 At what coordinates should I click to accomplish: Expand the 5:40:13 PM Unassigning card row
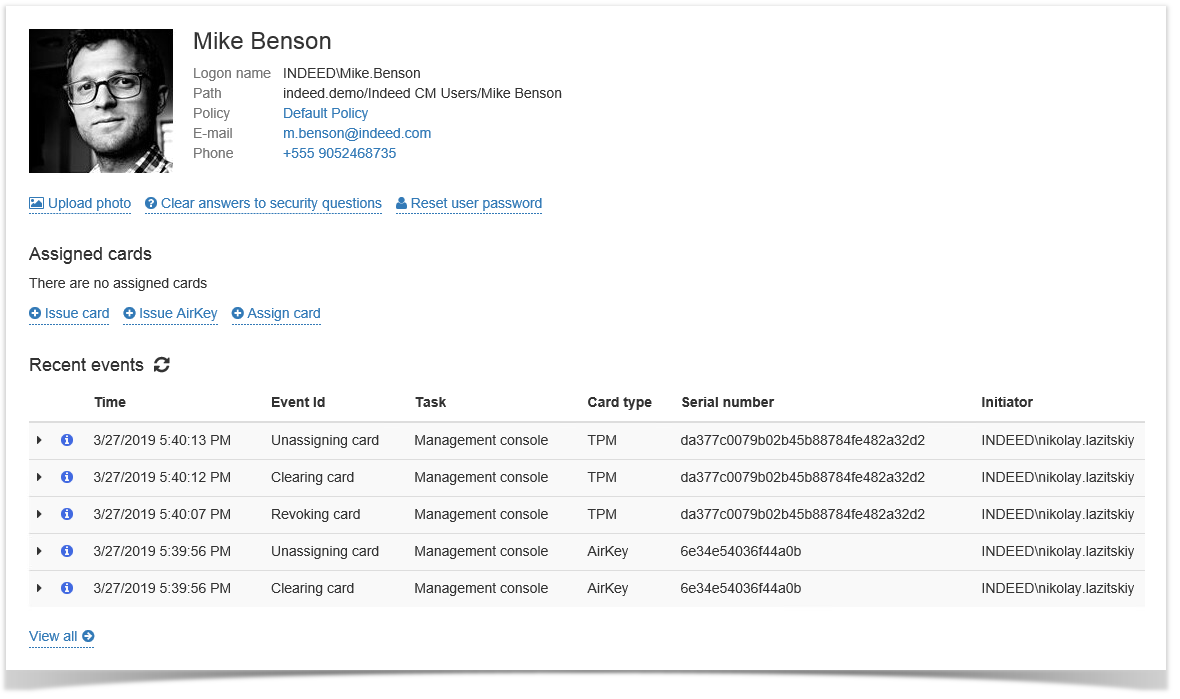click(x=39, y=440)
